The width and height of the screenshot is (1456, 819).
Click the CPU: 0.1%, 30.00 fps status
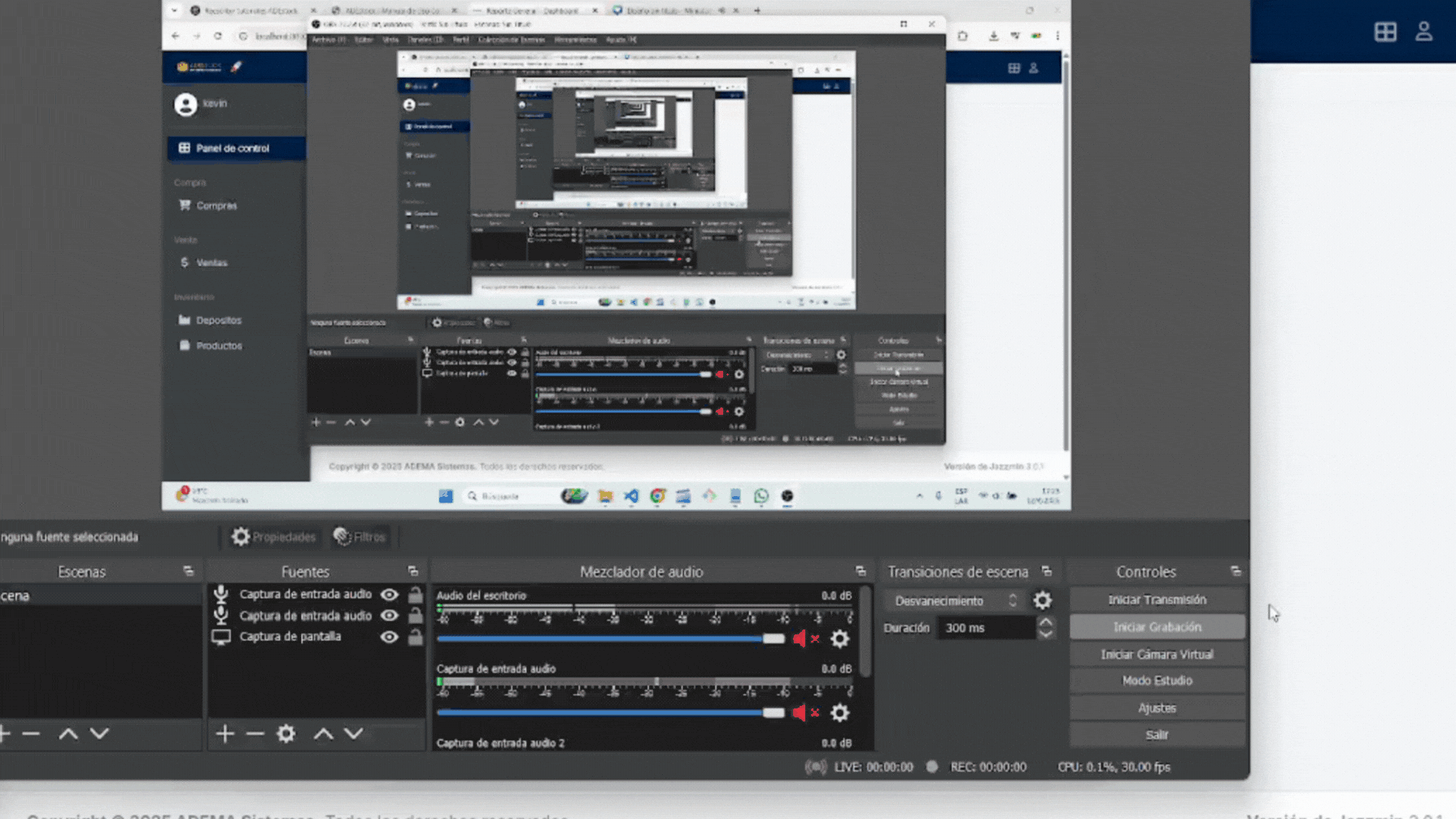(1114, 767)
